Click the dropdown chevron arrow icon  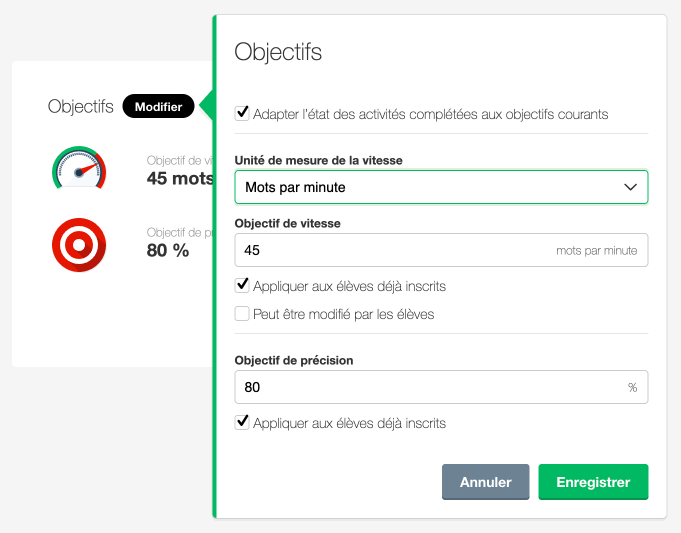pos(630,187)
